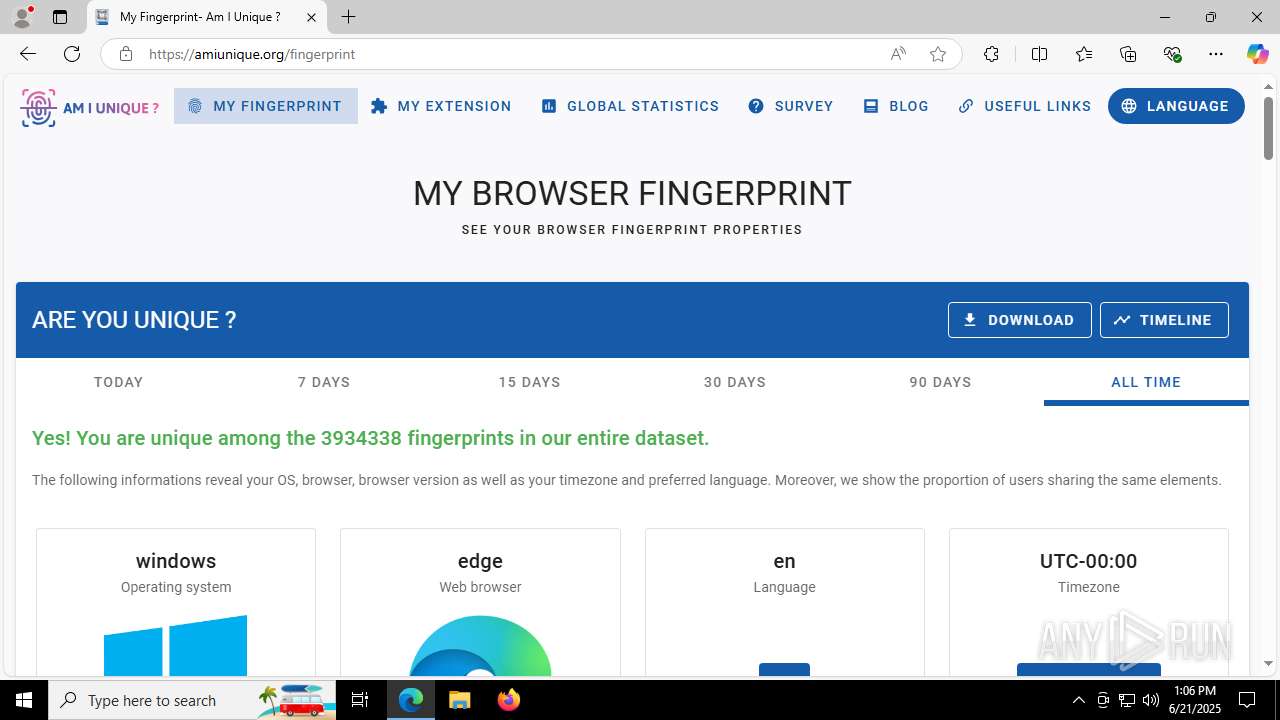This screenshot has width=1280, height=720.
Task: Select the 15 Days tab
Action: click(x=529, y=382)
